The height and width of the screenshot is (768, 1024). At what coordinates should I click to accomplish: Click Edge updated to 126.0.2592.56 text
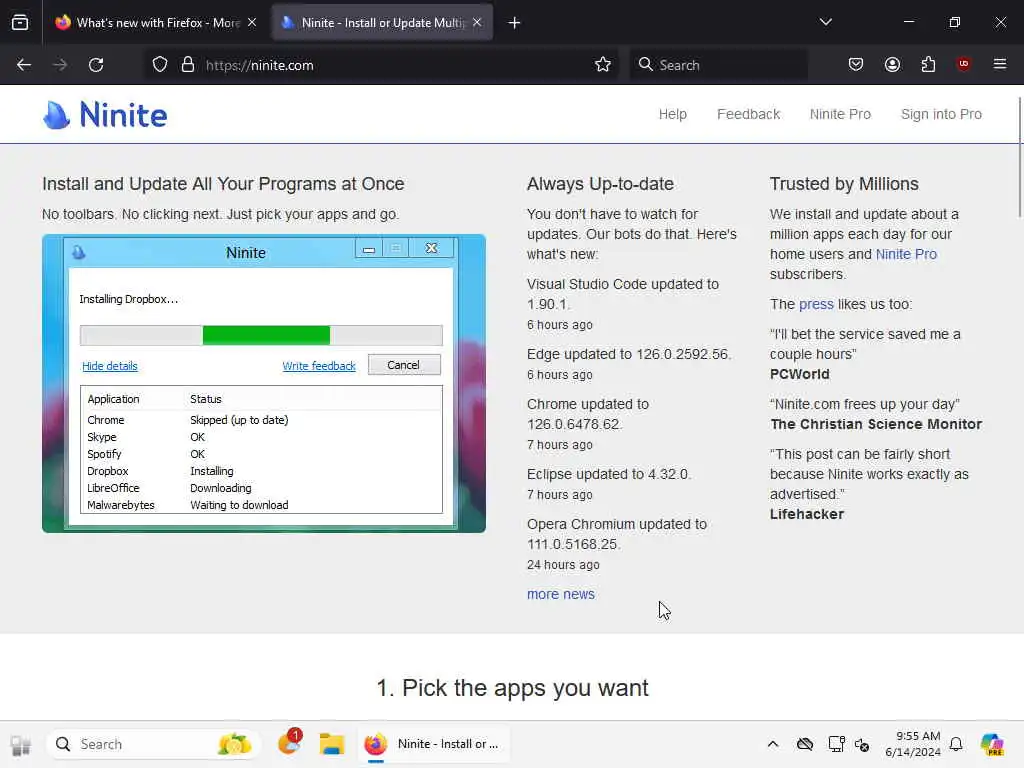pos(629,354)
